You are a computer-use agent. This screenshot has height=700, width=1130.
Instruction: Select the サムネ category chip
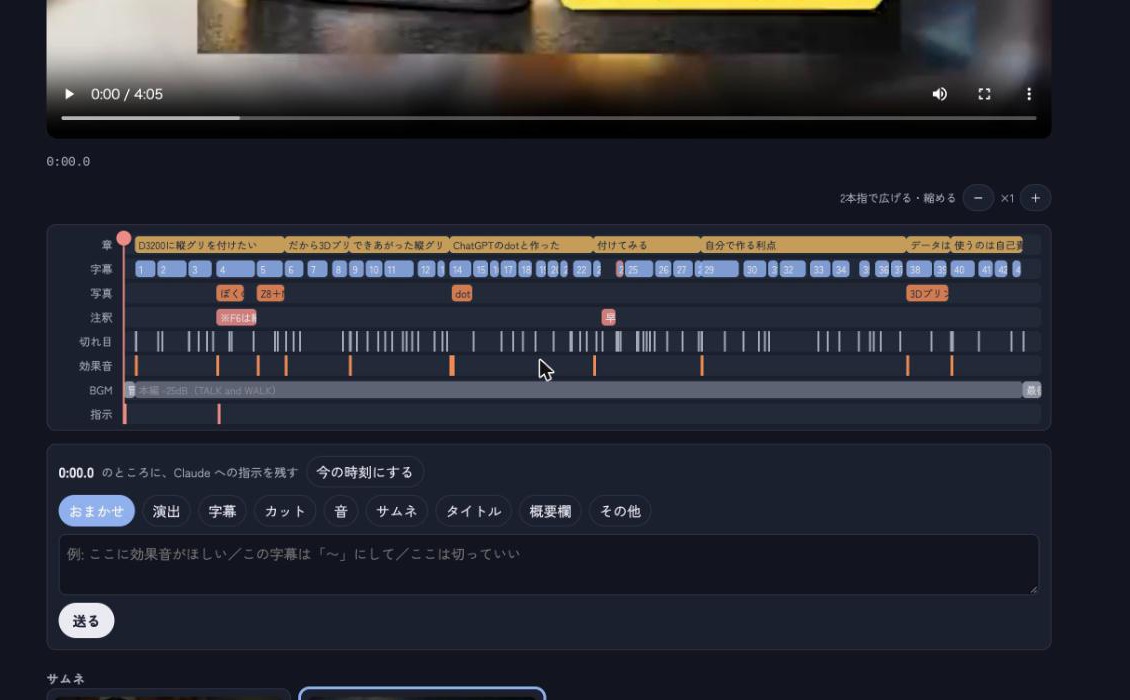pyautogui.click(x=396, y=511)
